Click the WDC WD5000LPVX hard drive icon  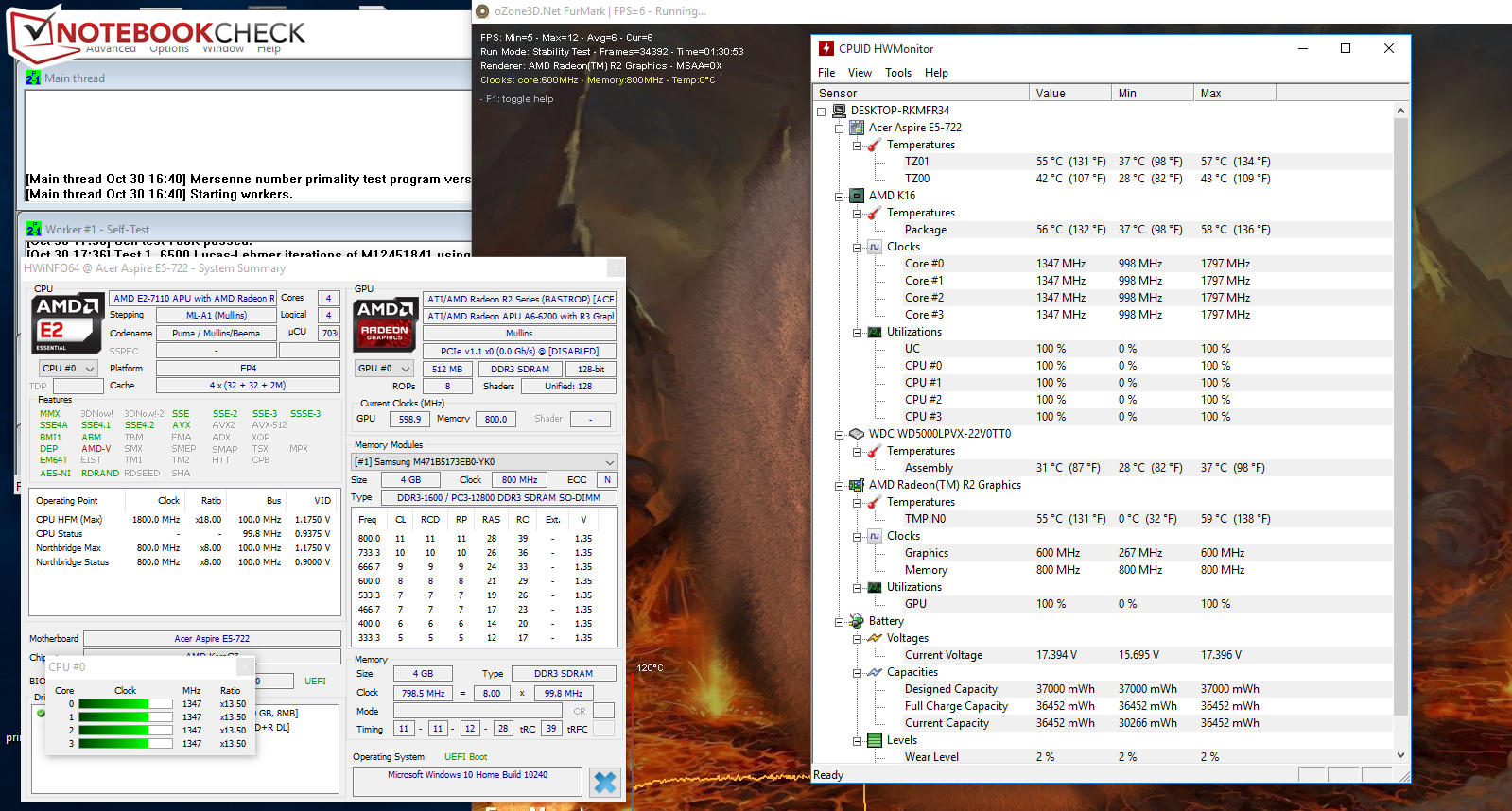(x=857, y=434)
